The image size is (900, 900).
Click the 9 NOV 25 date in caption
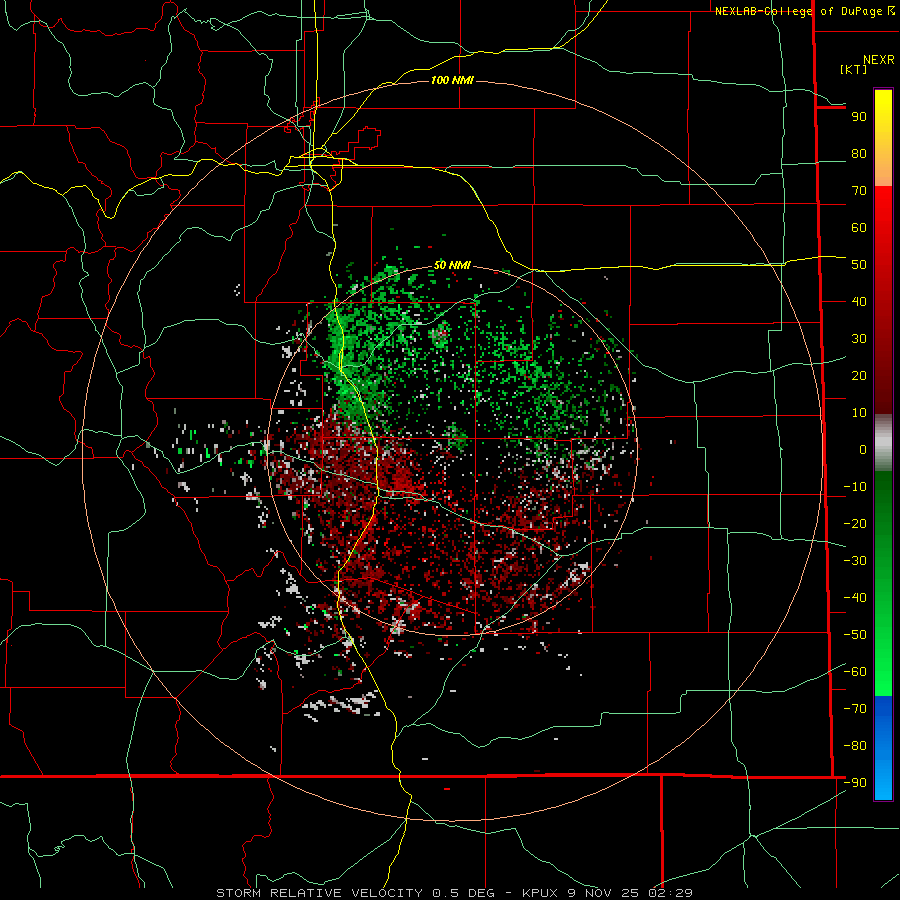coord(603,893)
